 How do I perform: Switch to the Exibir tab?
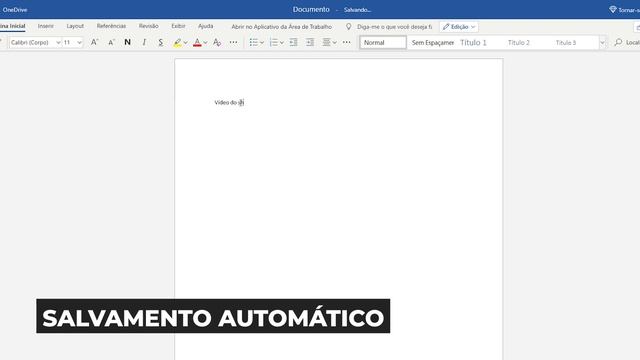point(178,26)
